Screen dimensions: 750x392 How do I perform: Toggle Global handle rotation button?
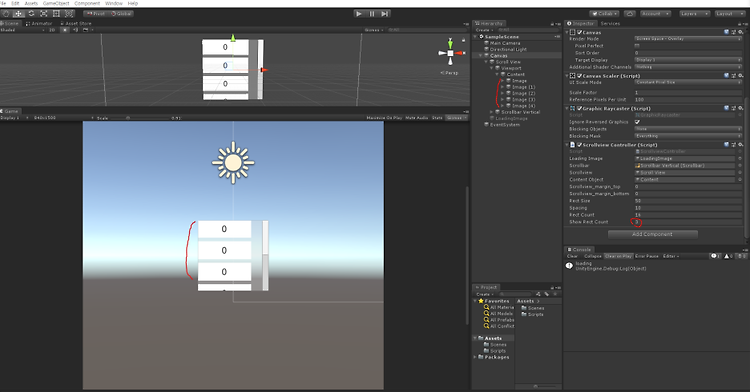click(x=121, y=14)
